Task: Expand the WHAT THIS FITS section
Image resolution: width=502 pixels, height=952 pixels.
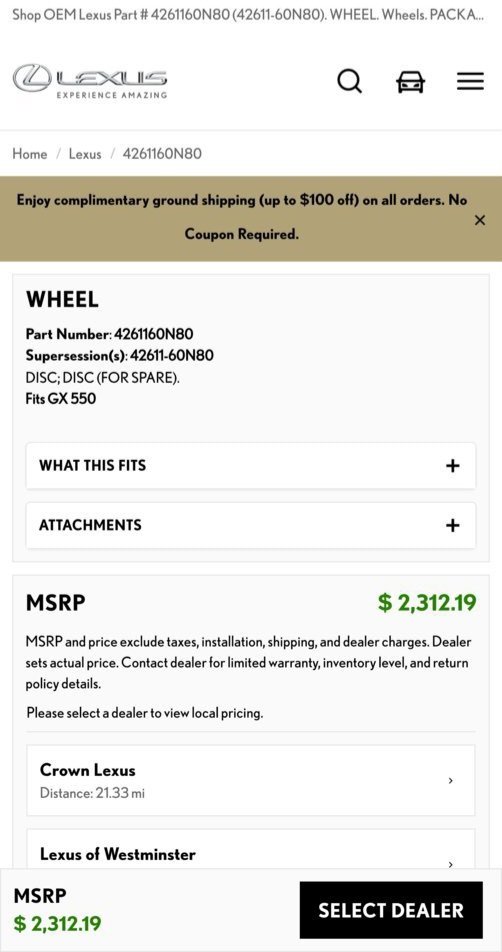Action: [x=251, y=466]
